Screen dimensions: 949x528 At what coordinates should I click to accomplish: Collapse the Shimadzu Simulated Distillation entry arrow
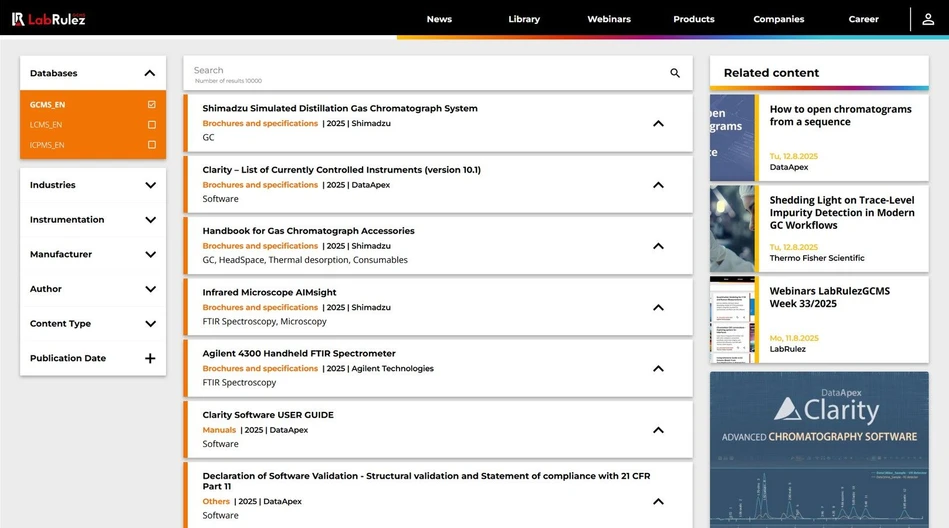[658, 124]
